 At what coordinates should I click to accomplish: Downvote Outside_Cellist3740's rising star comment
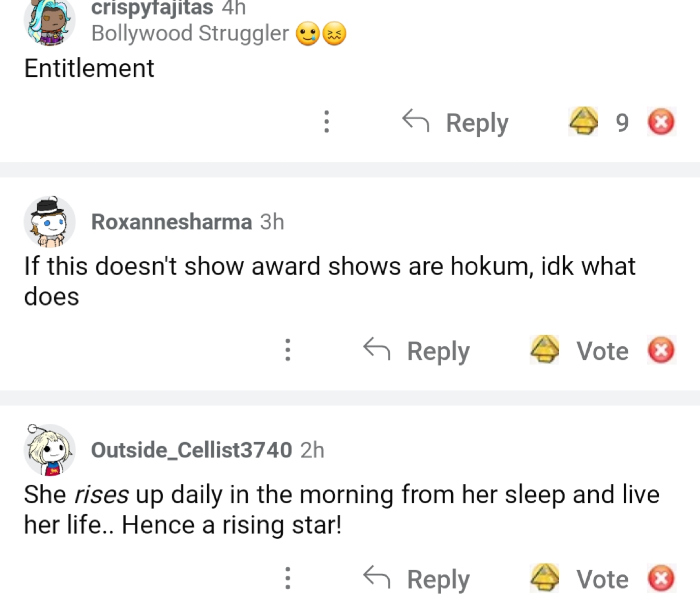(x=660, y=578)
